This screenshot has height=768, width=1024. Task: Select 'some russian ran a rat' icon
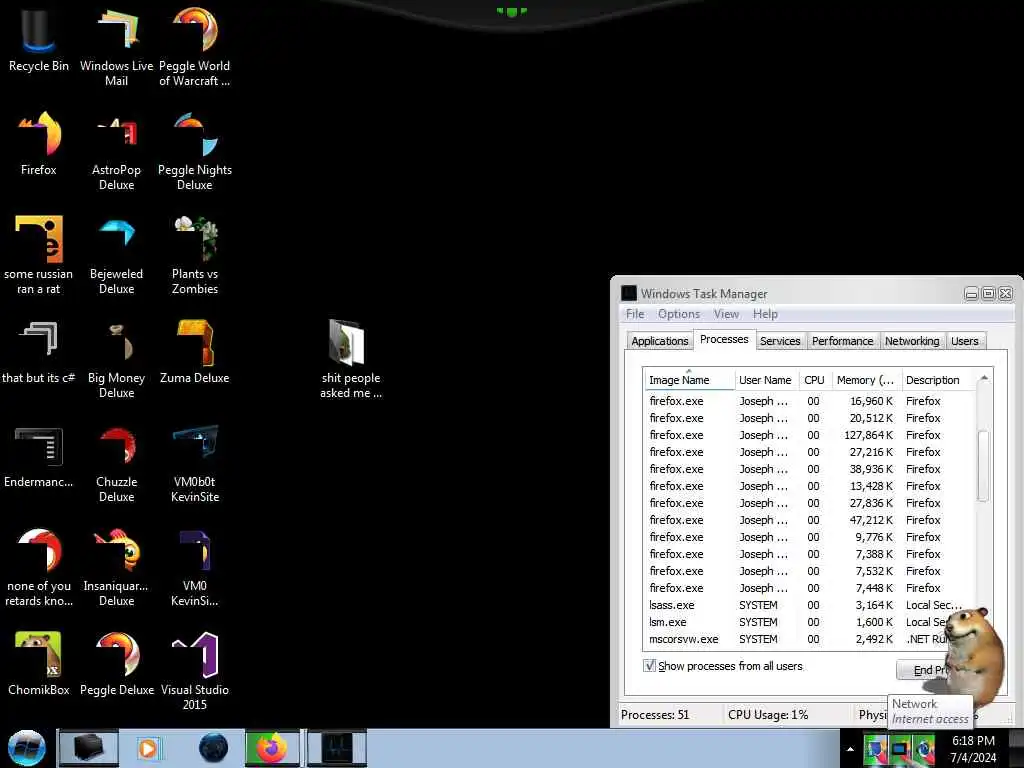(x=39, y=255)
